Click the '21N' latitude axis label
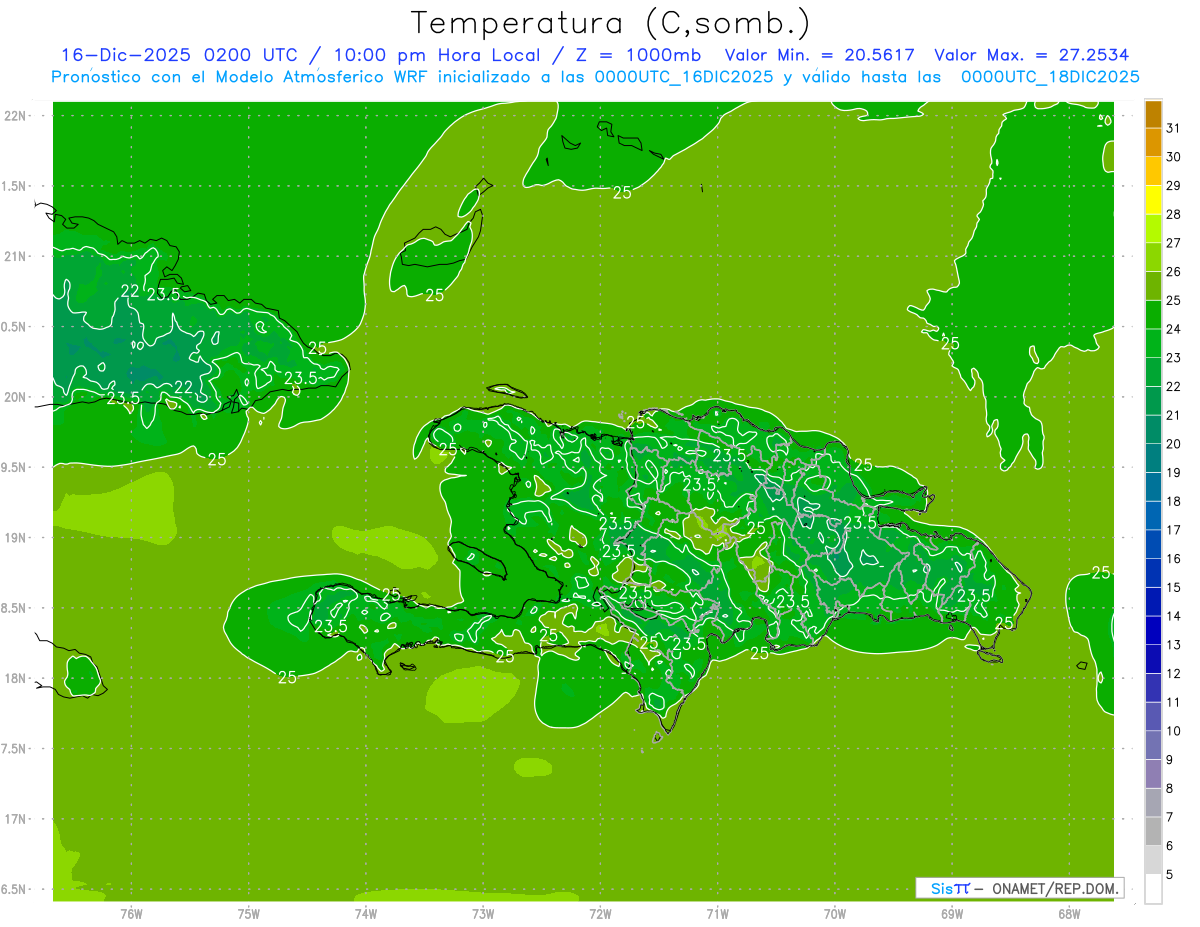 click(15, 256)
